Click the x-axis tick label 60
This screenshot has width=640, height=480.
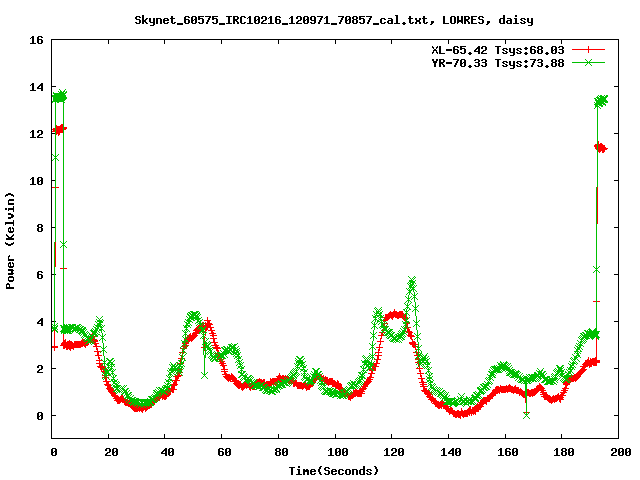coord(224,452)
